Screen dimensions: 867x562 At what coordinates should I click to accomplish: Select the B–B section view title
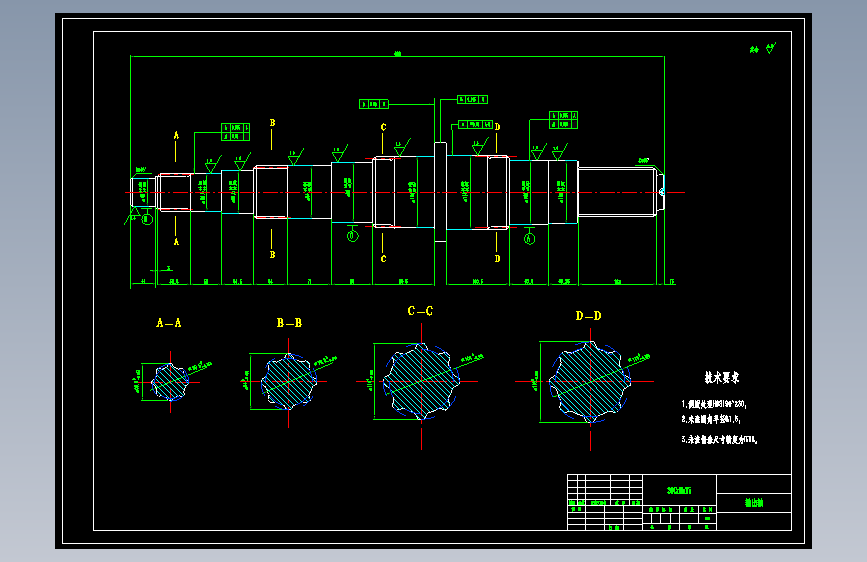[289, 323]
